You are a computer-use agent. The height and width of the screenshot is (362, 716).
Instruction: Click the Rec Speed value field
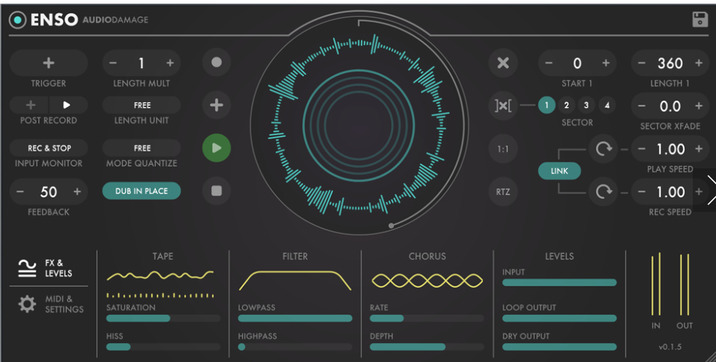click(670, 192)
